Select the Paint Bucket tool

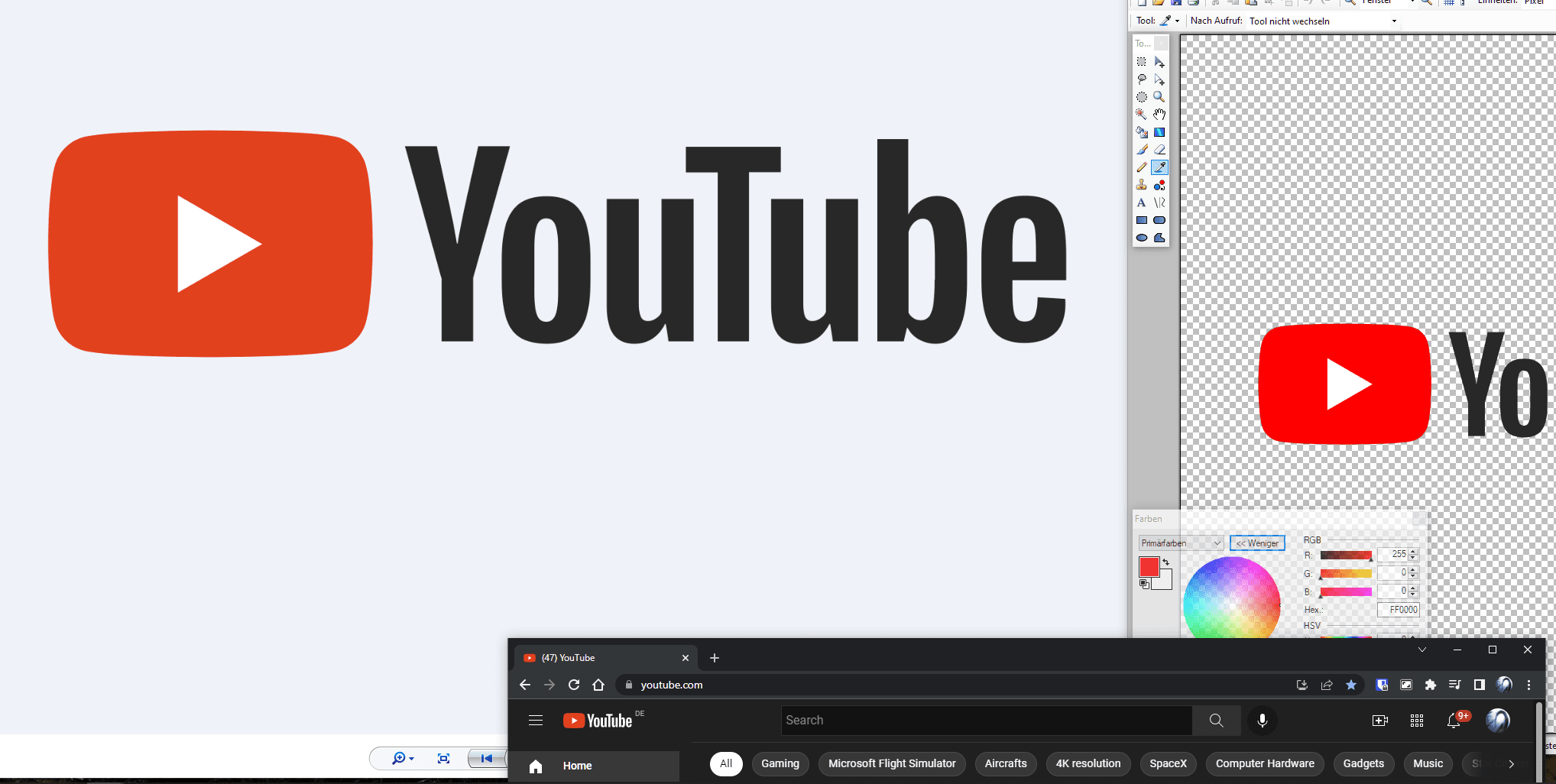pyautogui.click(x=1142, y=132)
